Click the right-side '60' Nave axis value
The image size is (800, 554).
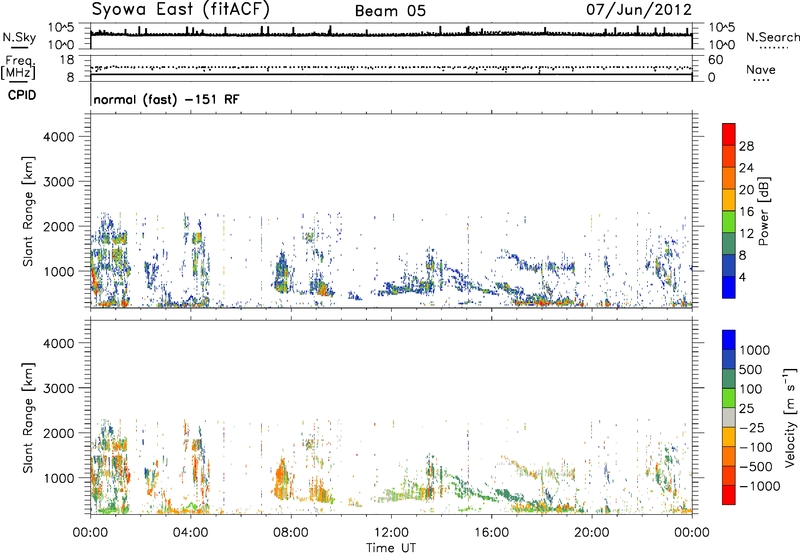tap(715, 60)
